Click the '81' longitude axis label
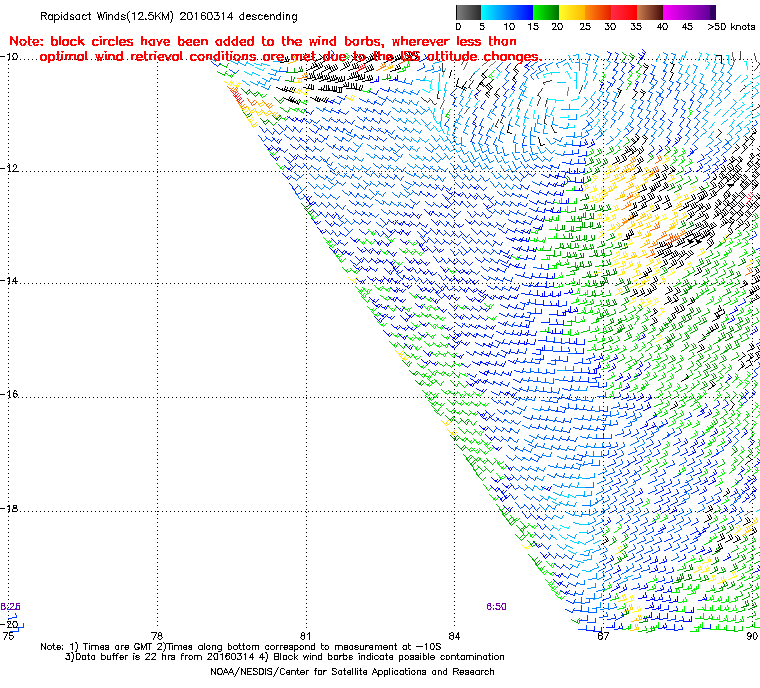The image size is (760, 688). tap(305, 636)
